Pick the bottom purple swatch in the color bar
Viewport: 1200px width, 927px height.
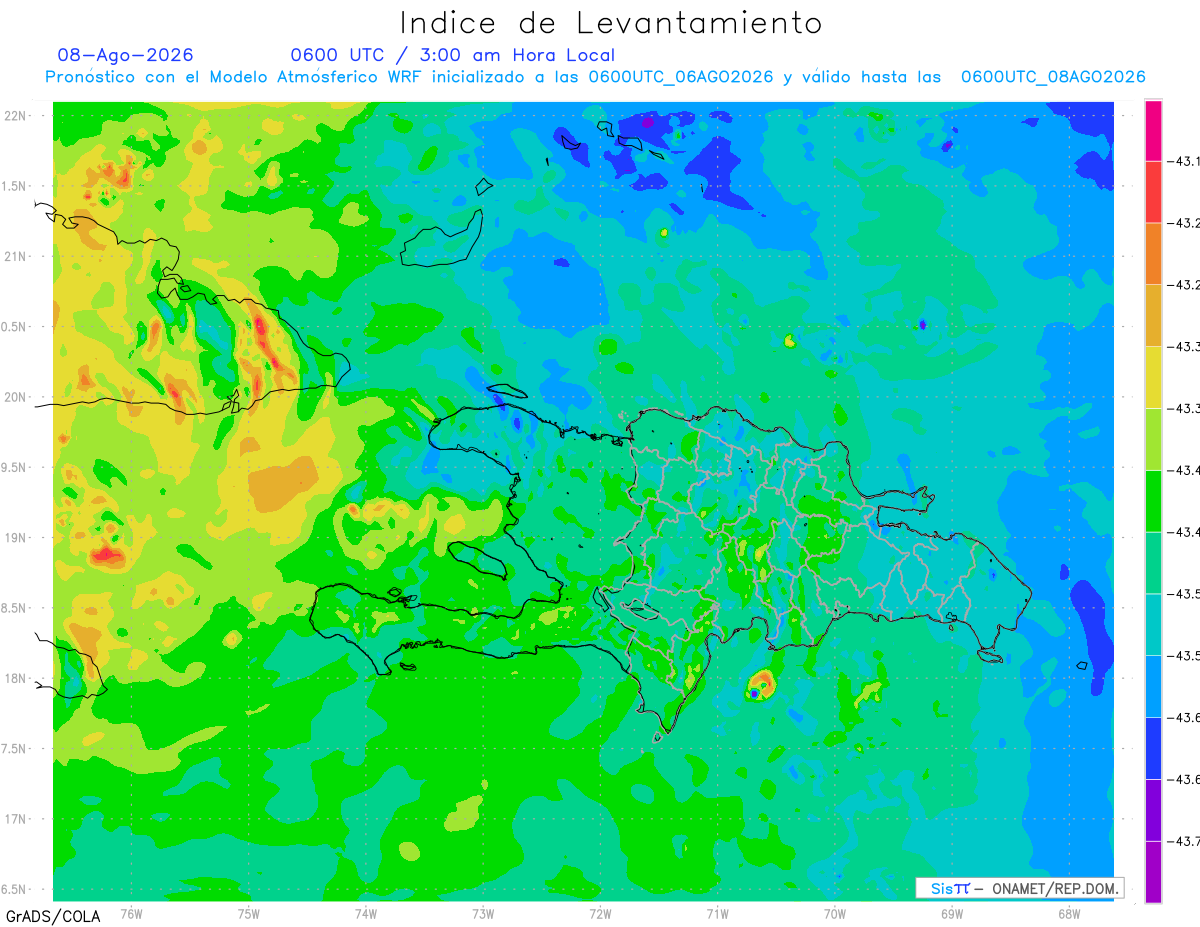click(1153, 872)
